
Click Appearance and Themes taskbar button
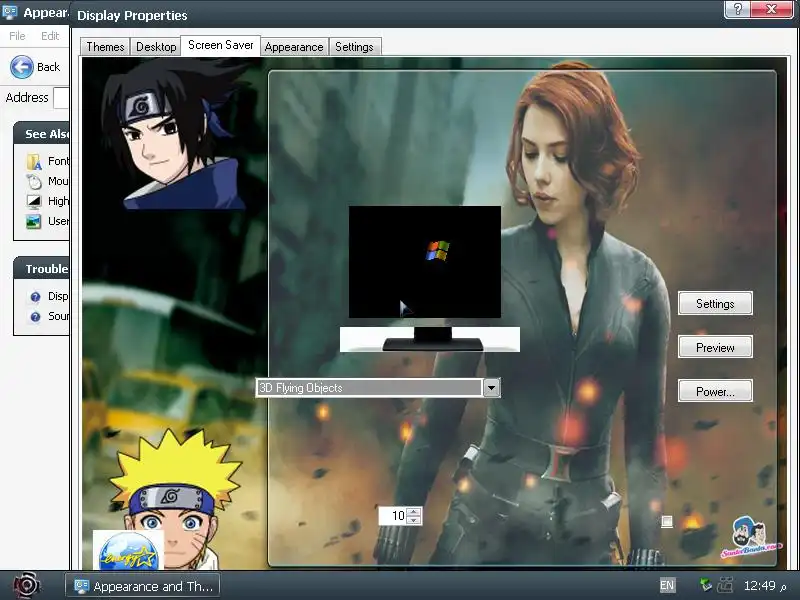pyautogui.click(x=143, y=586)
